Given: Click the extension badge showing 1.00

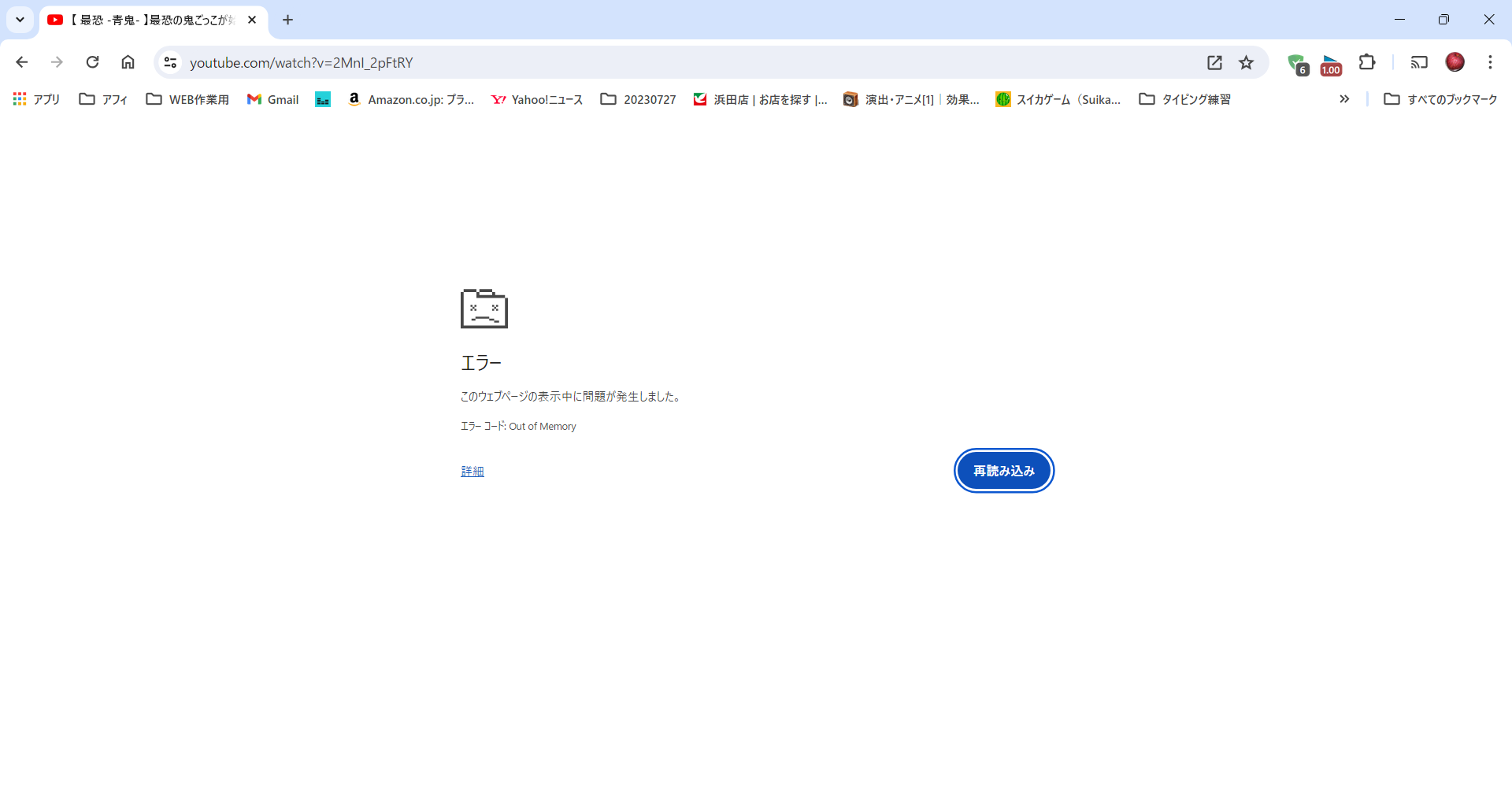Looking at the screenshot, I should (1331, 62).
